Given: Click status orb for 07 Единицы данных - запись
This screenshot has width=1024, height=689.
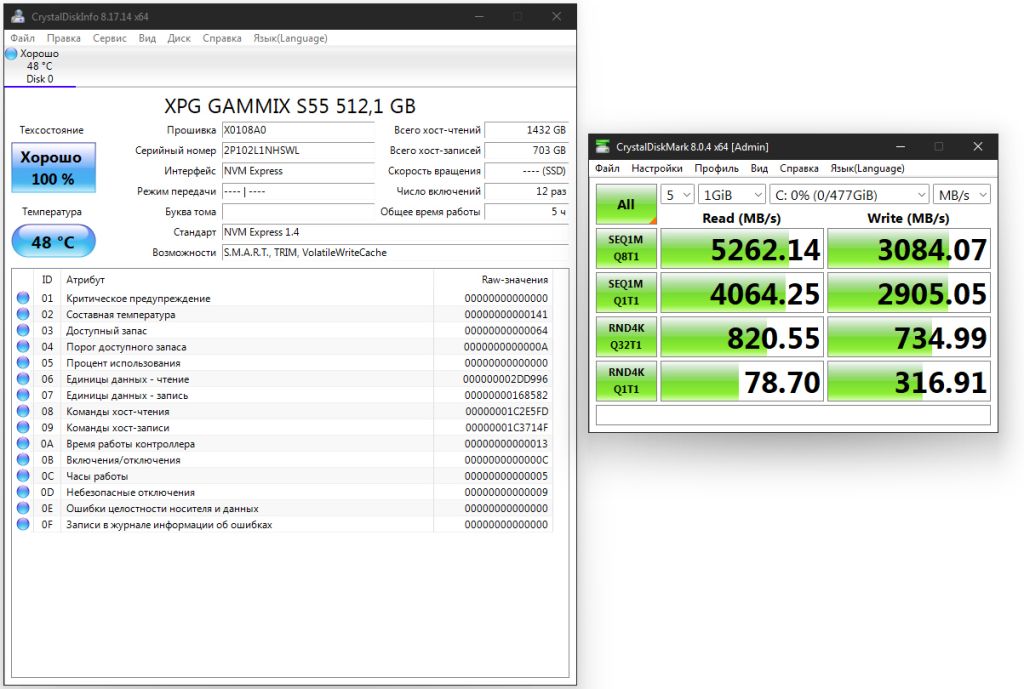Looking at the screenshot, I should click(23, 395).
